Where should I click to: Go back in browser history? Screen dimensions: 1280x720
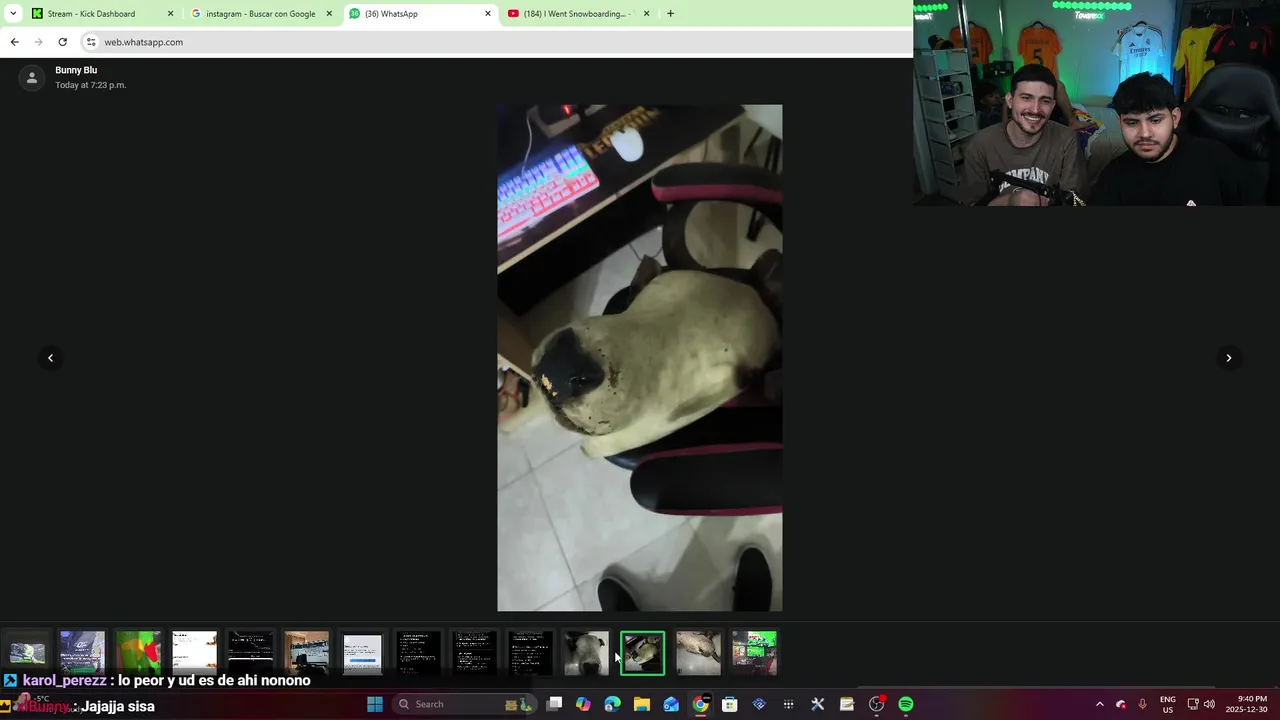(14, 42)
